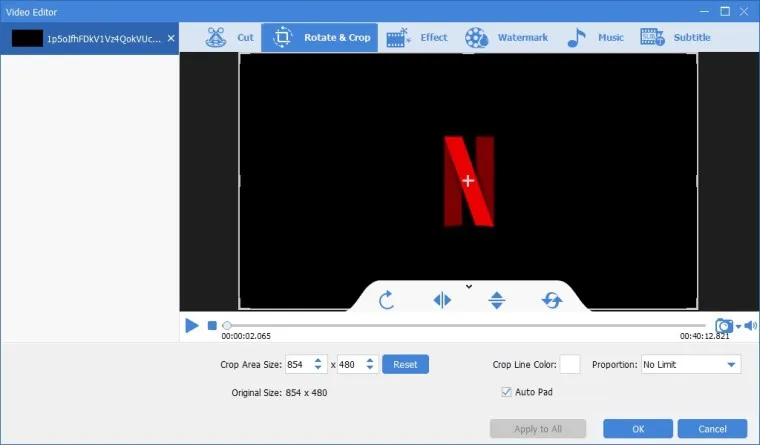Flip the video horizontally
The image size is (760, 445).
[442, 300]
